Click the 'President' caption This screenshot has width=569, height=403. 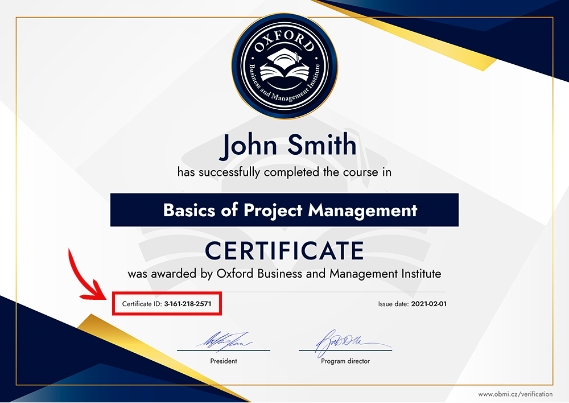224,361
